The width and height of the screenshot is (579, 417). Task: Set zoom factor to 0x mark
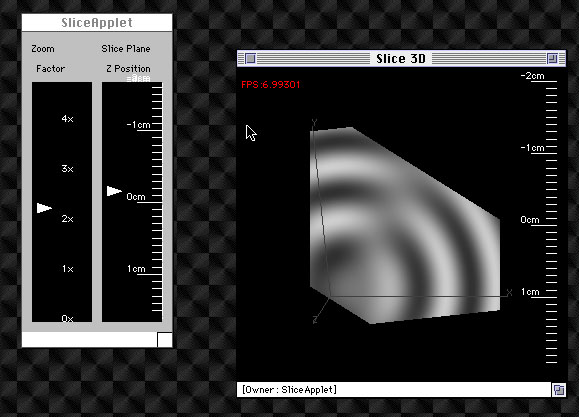(x=68, y=318)
